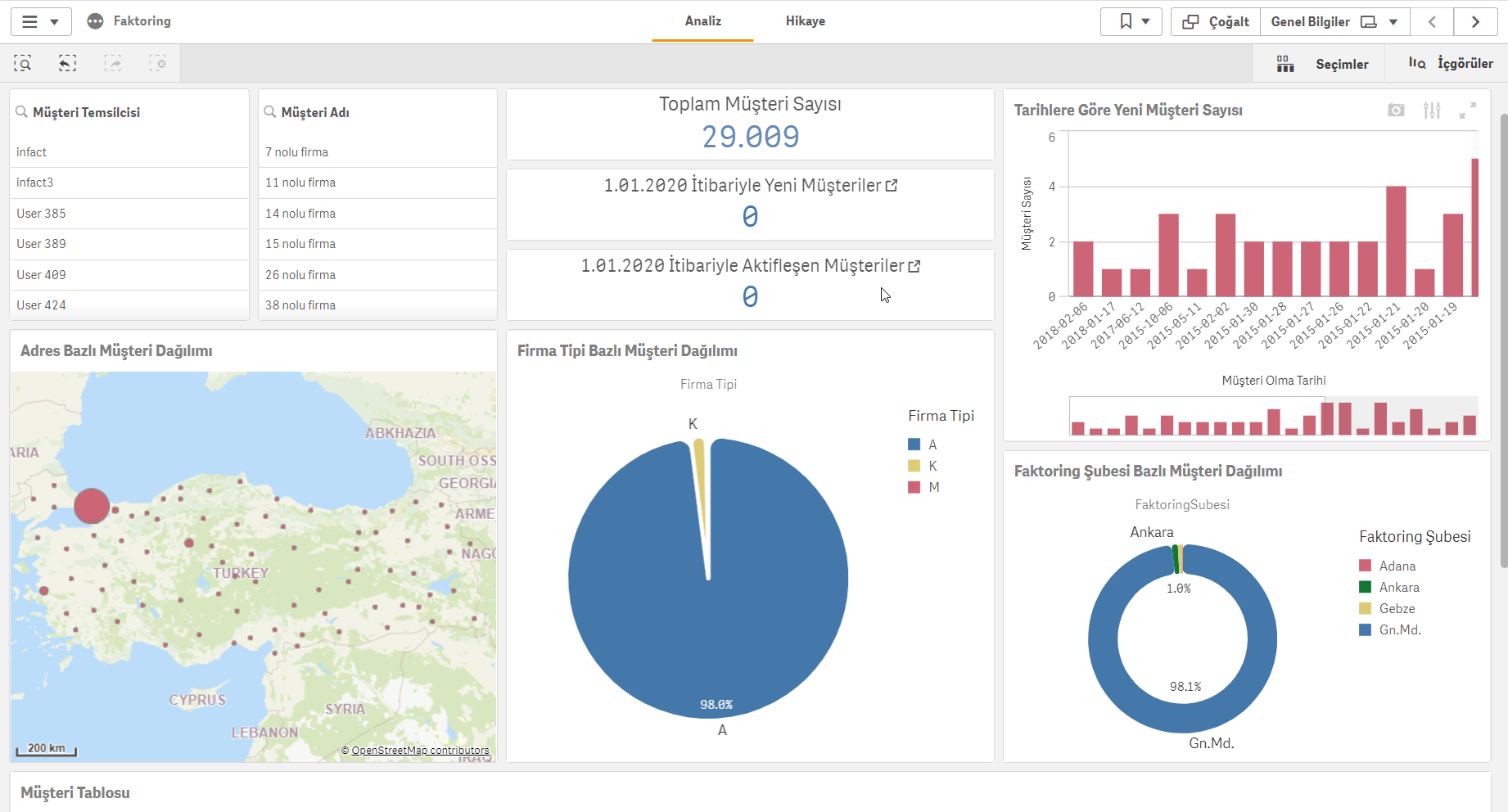Click the smart search icon in selection toolbar

coord(23,64)
